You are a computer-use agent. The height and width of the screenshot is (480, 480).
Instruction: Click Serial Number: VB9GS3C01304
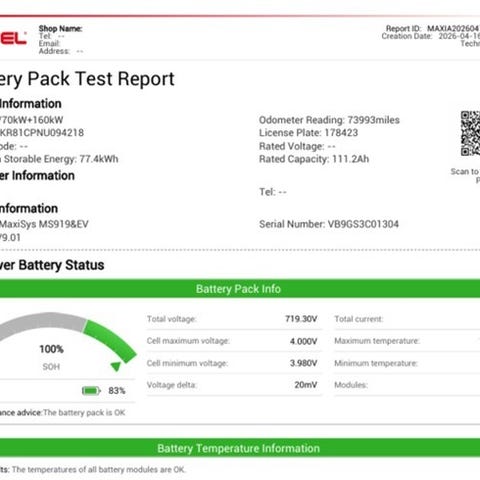329,224
